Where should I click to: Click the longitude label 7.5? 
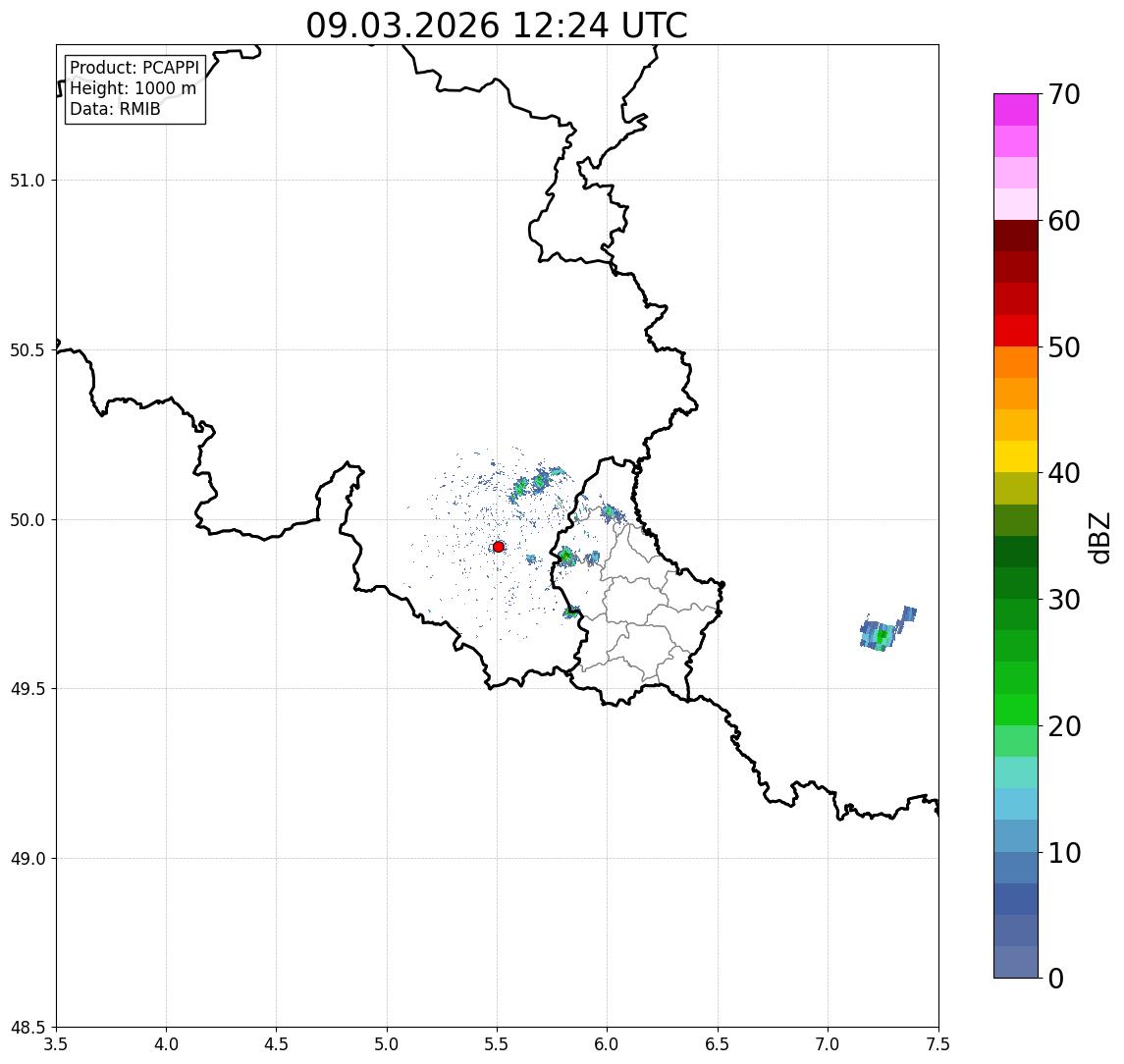(x=938, y=1044)
